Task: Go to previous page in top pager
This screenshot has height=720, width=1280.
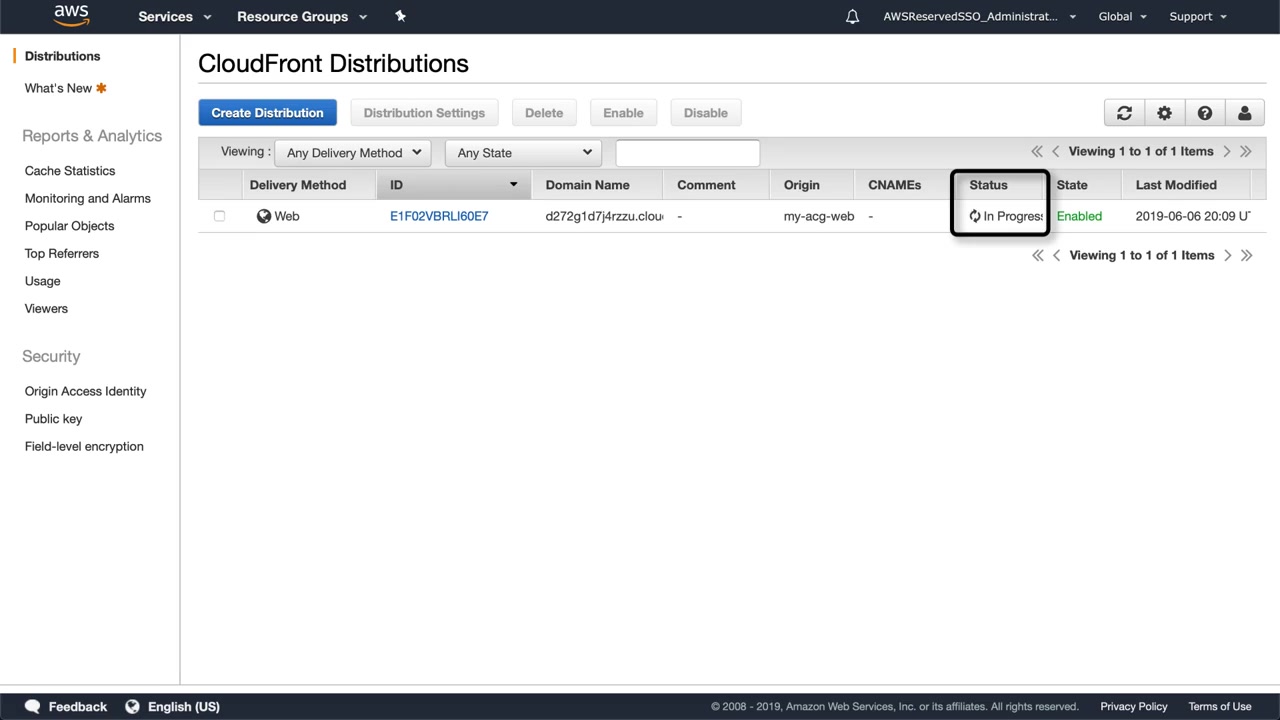Action: click(1056, 152)
